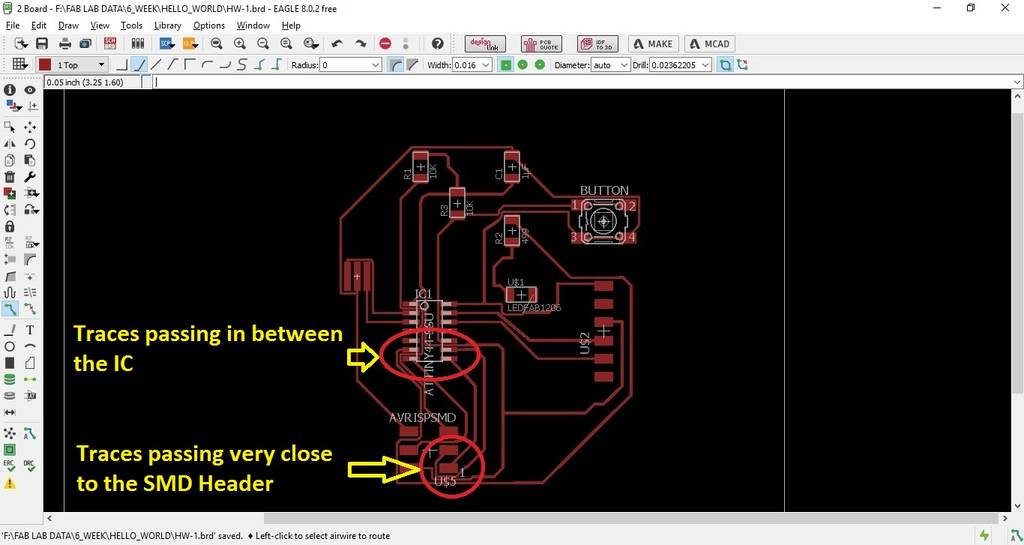Viewport: 1024px width, 545px height.
Task: Open the Help question mark icon
Action: 438,44
